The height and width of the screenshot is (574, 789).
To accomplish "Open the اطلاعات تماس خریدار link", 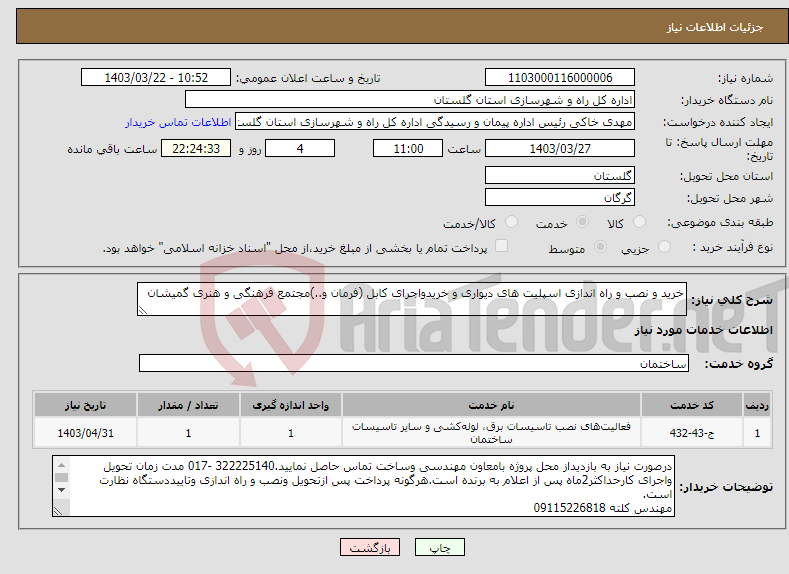I will (178, 122).
